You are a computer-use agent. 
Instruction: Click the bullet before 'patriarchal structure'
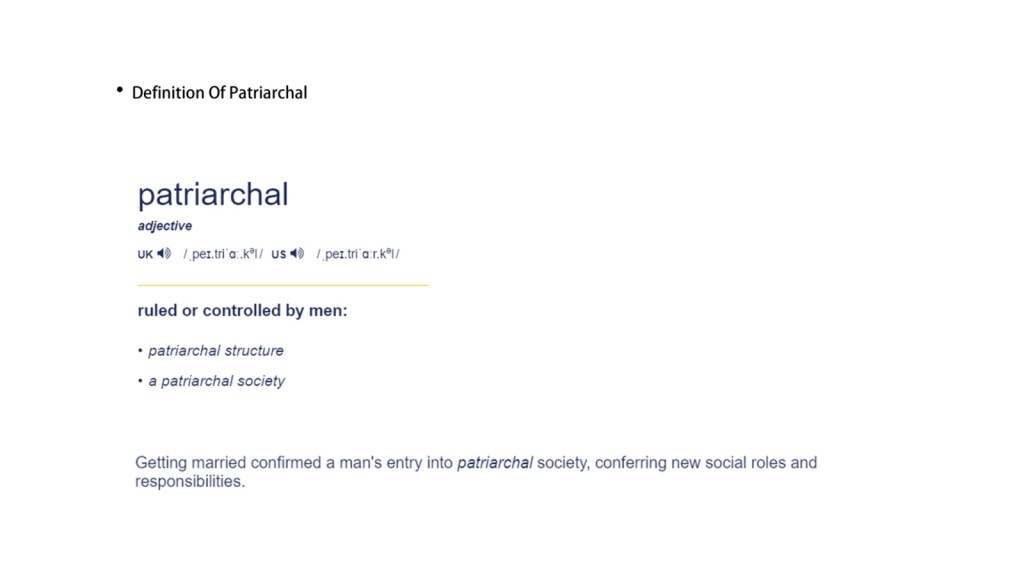pyautogui.click(x=141, y=352)
